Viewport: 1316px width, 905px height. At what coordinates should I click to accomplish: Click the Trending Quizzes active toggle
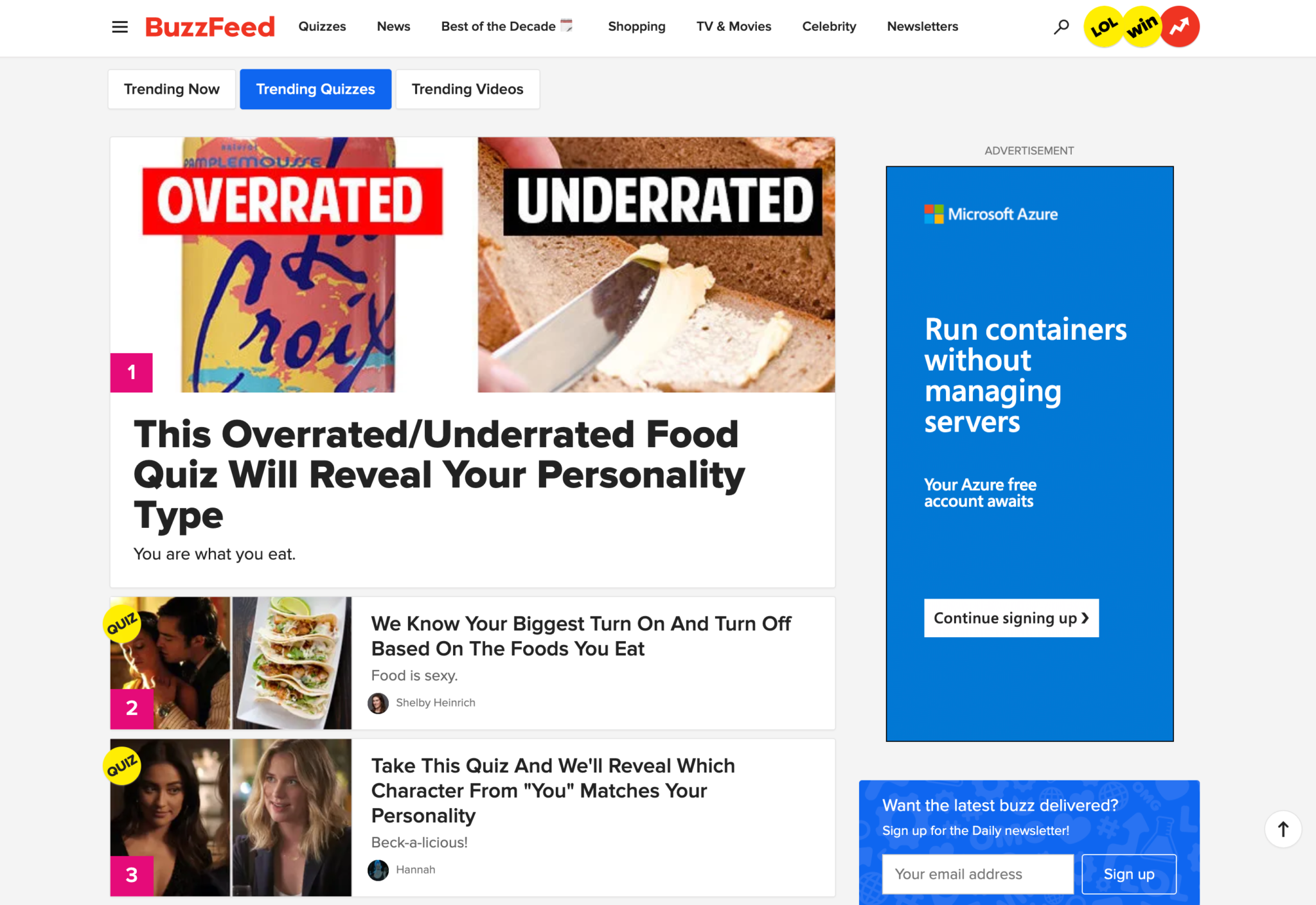pyautogui.click(x=315, y=89)
